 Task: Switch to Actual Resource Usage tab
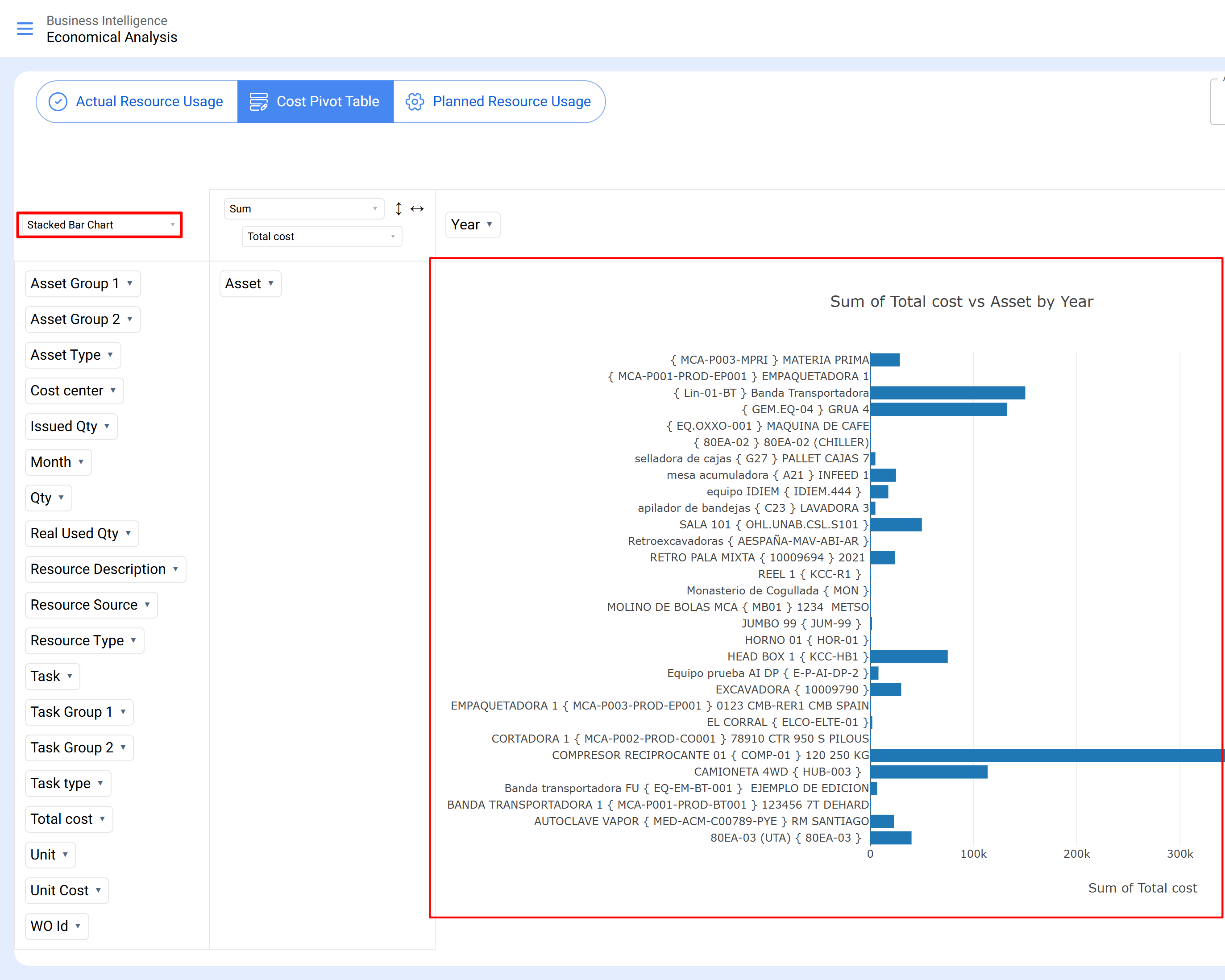pyautogui.click(x=149, y=102)
